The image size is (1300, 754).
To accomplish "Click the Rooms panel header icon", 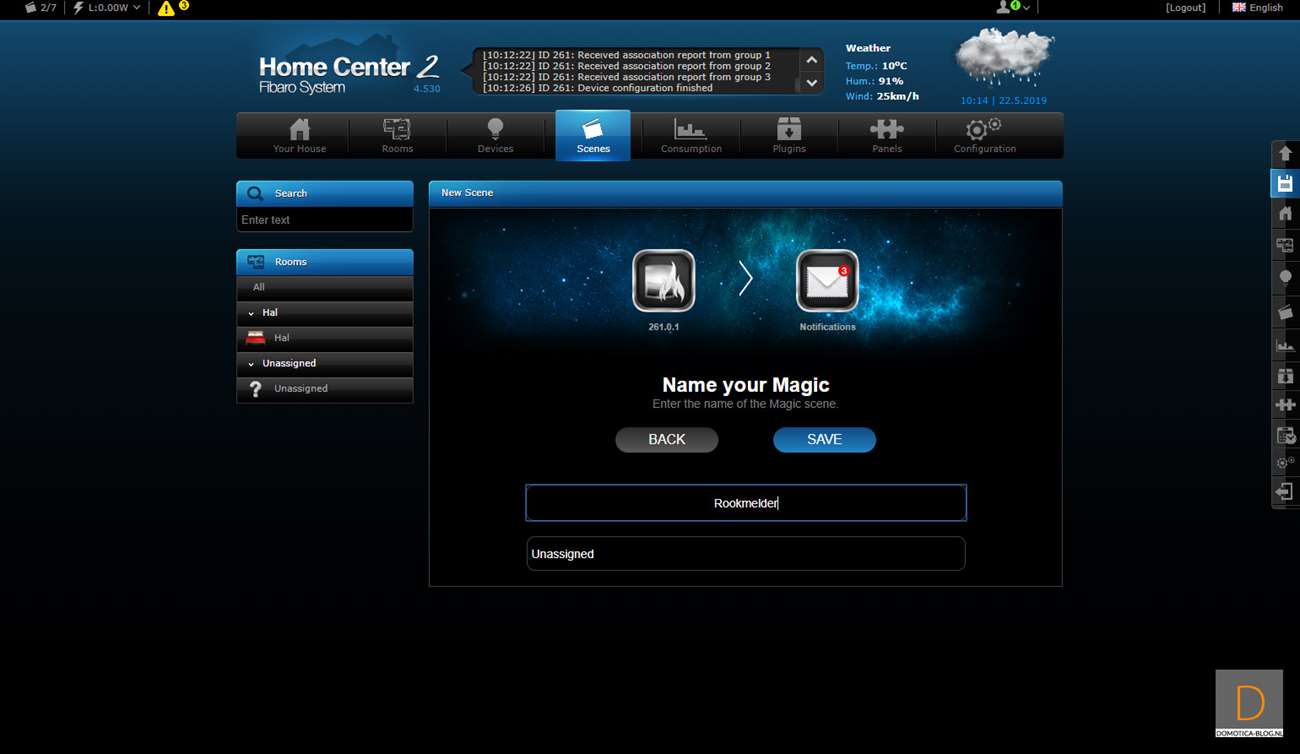I will tap(256, 262).
